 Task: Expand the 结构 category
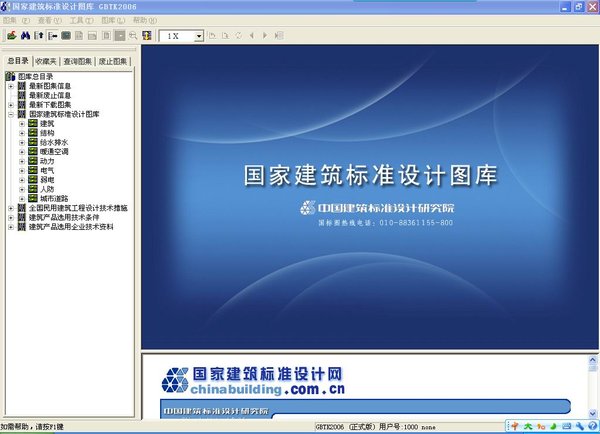point(22,133)
